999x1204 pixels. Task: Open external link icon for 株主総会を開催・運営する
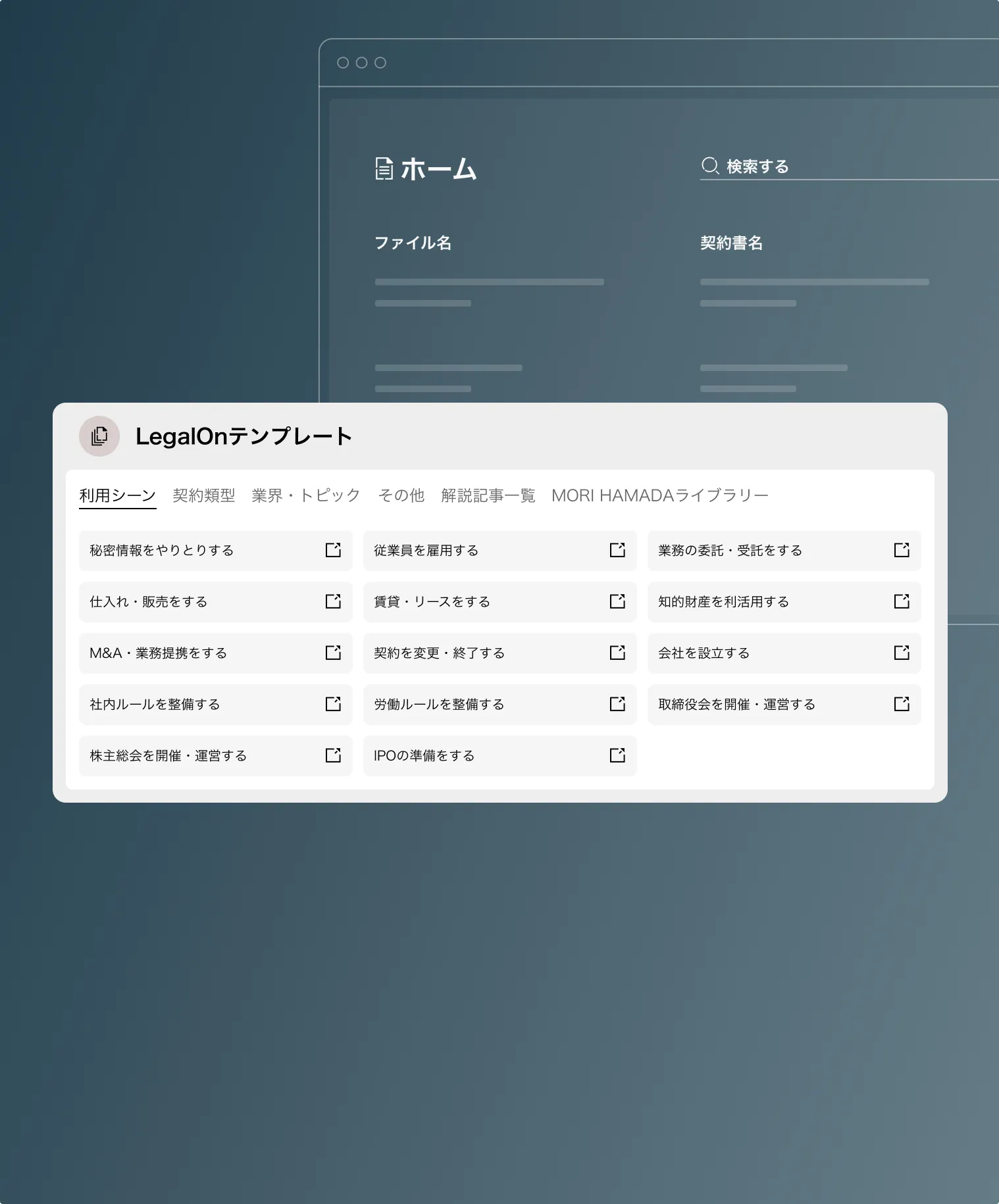(x=333, y=755)
